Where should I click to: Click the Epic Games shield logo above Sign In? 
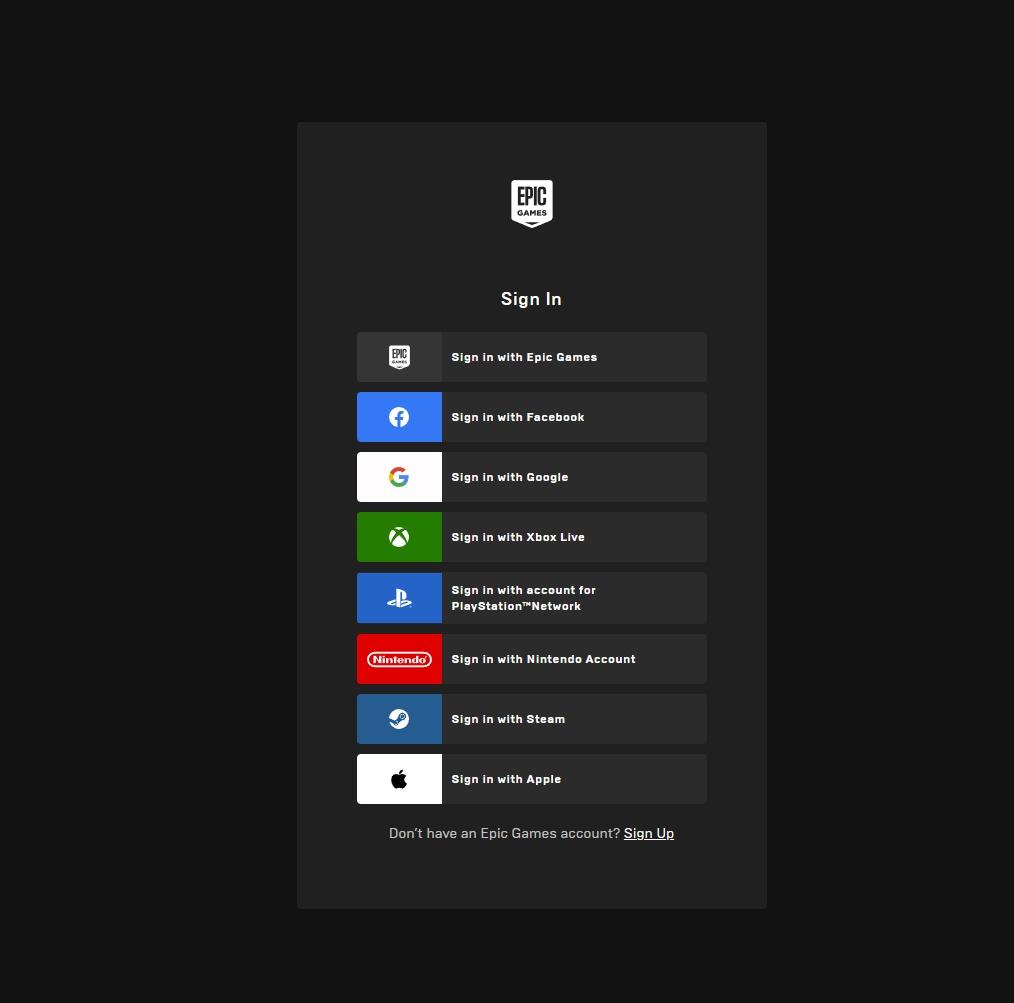(x=531, y=203)
